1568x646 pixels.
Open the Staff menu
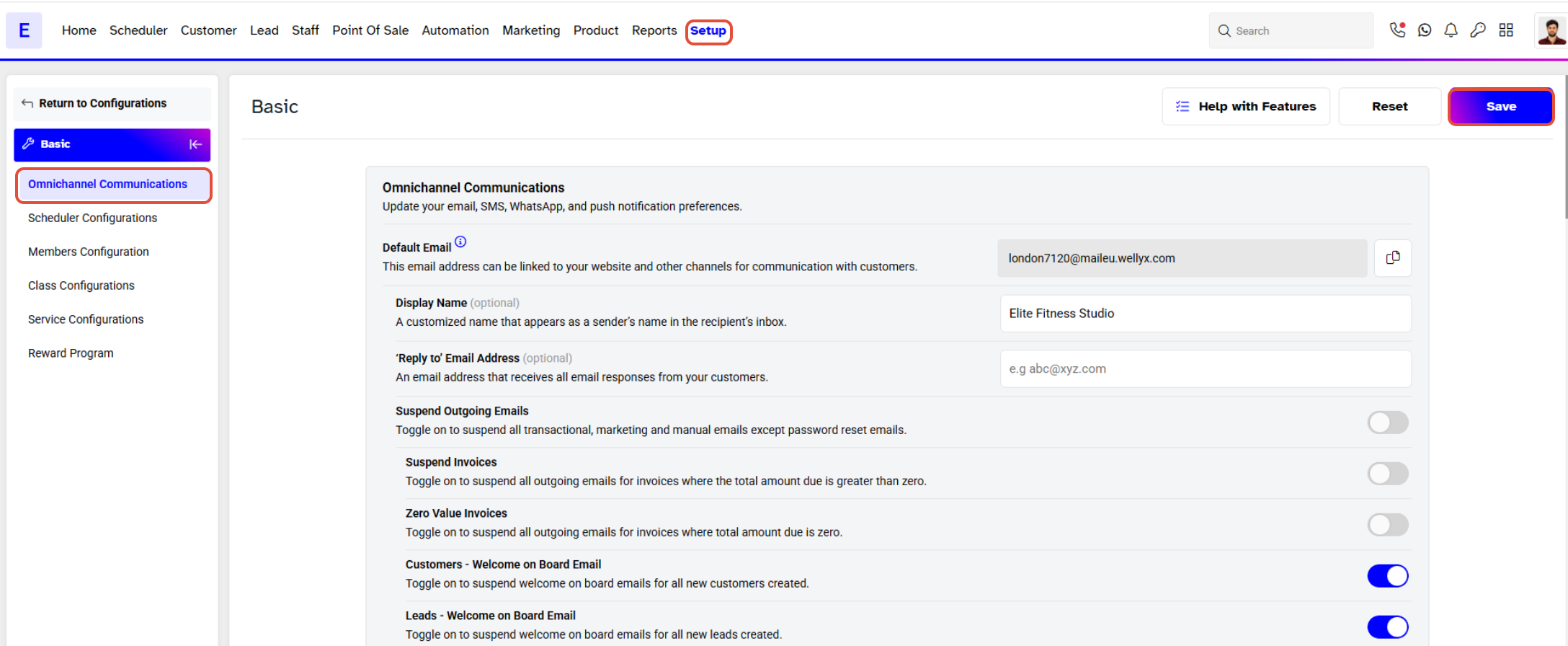tap(306, 30)
